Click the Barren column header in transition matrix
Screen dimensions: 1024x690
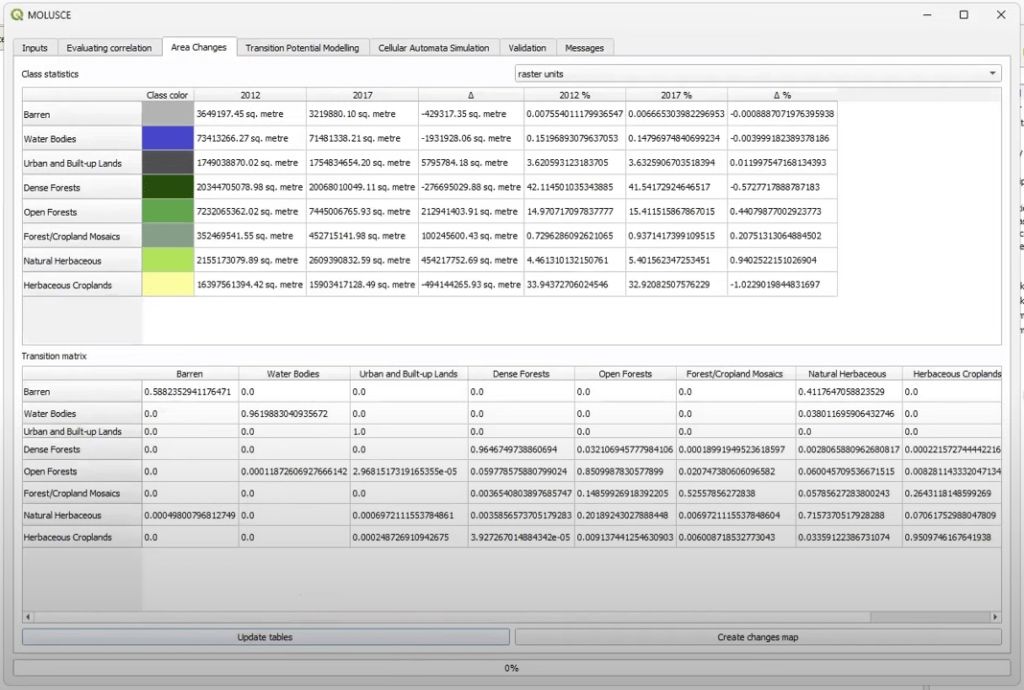click(189, 373)
